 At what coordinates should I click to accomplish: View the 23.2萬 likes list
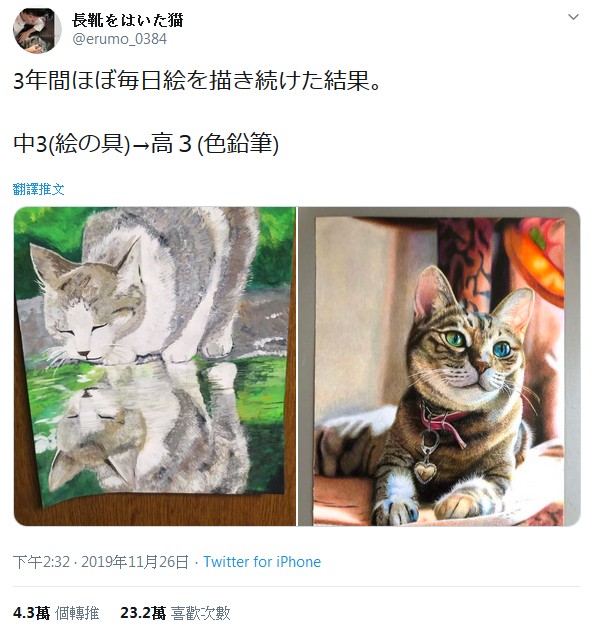tap(175, 613)
